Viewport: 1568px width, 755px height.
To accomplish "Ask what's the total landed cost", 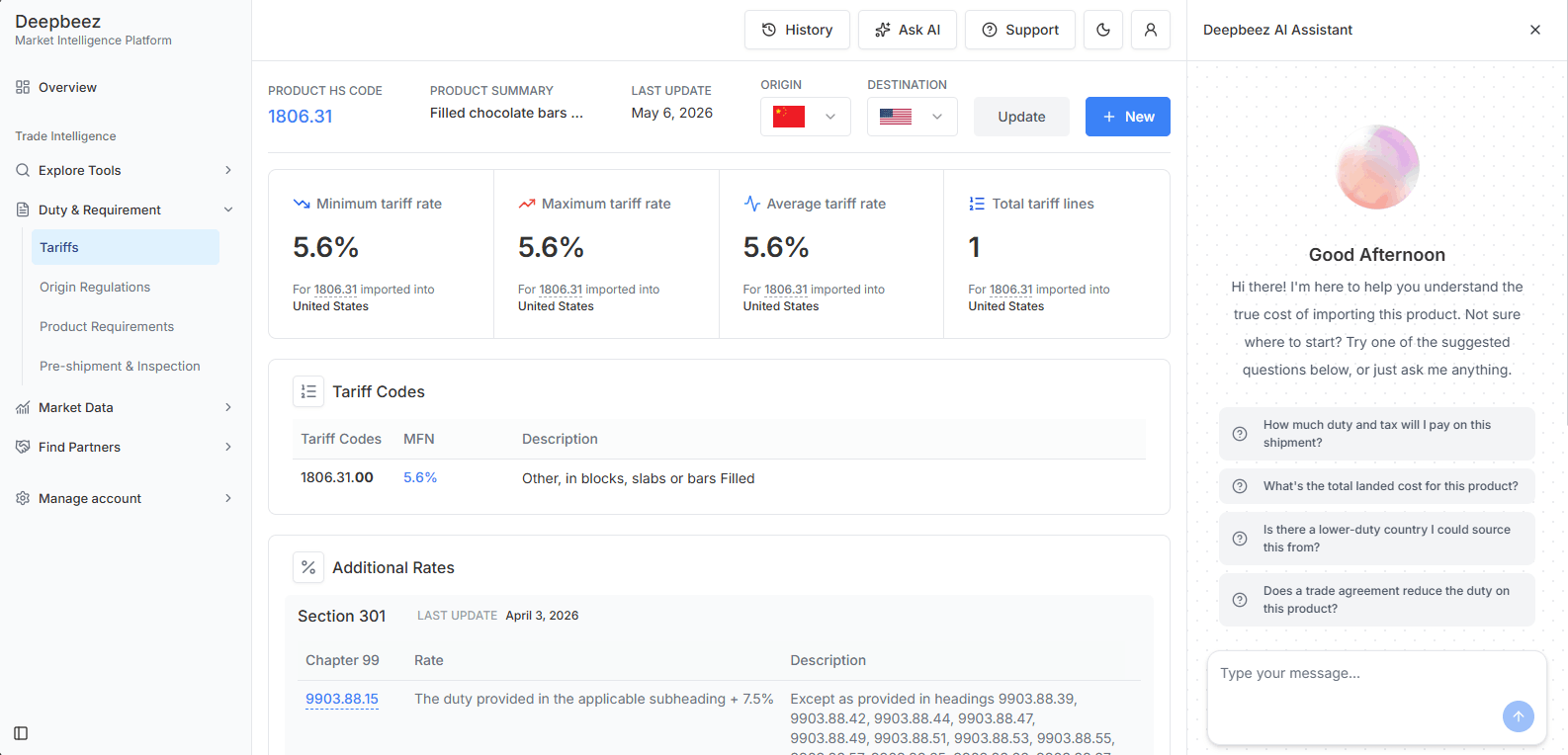I will point(1377,486).
